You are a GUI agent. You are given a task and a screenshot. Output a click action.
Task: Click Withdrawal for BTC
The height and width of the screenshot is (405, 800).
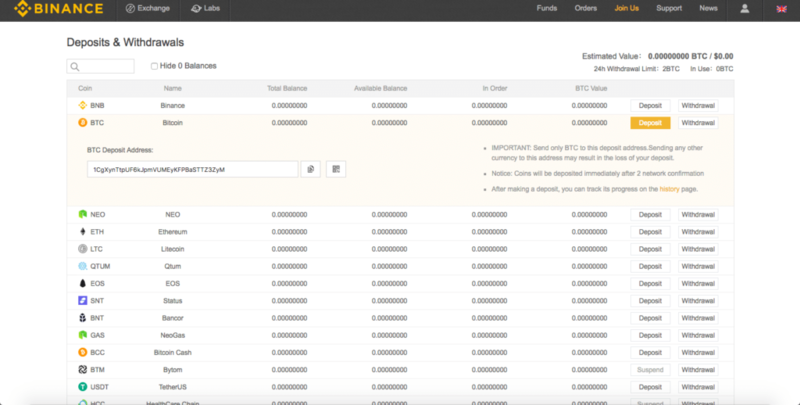(x=698, y=123)
